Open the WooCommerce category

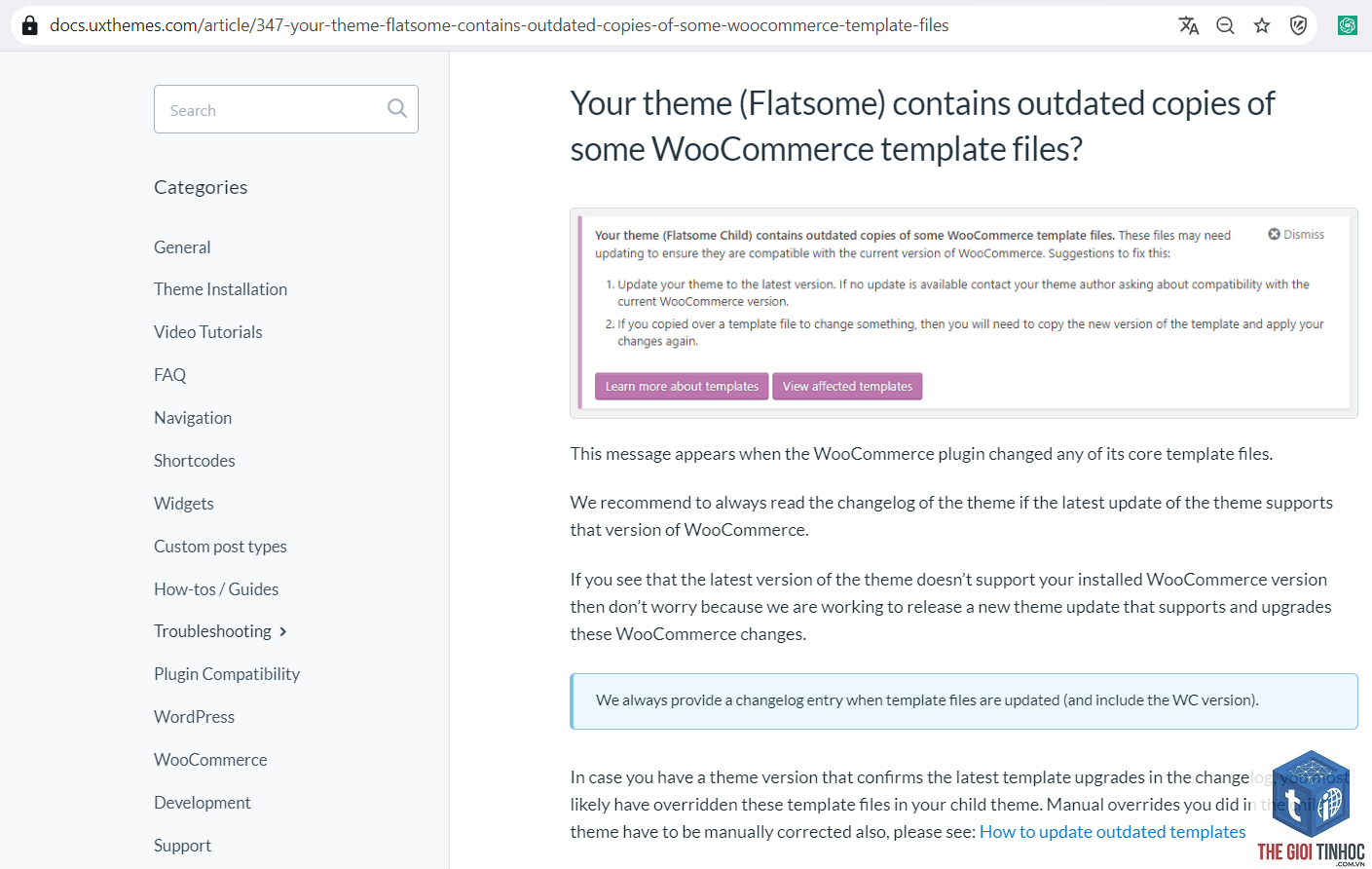pyautogui.click(x=210, y=760)
